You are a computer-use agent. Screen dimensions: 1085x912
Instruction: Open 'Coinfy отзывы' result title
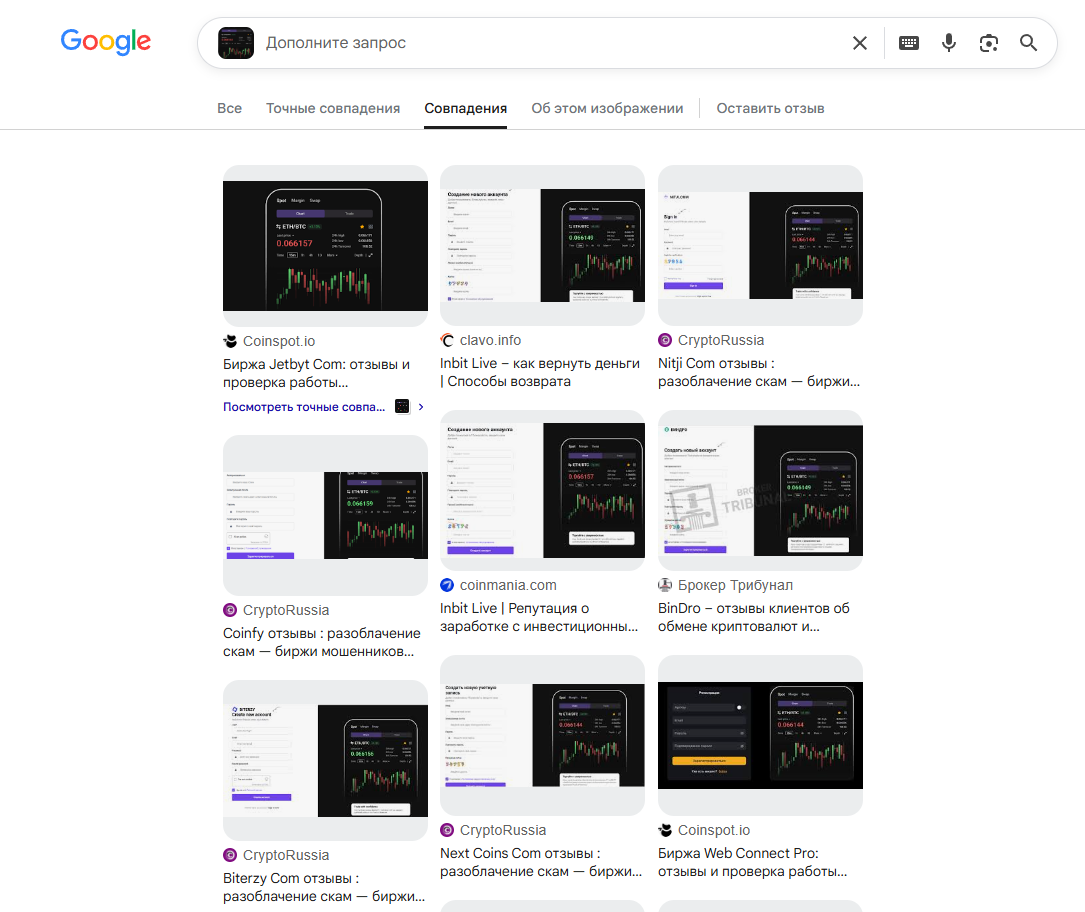pyautogui.click(x=322, y=642)
